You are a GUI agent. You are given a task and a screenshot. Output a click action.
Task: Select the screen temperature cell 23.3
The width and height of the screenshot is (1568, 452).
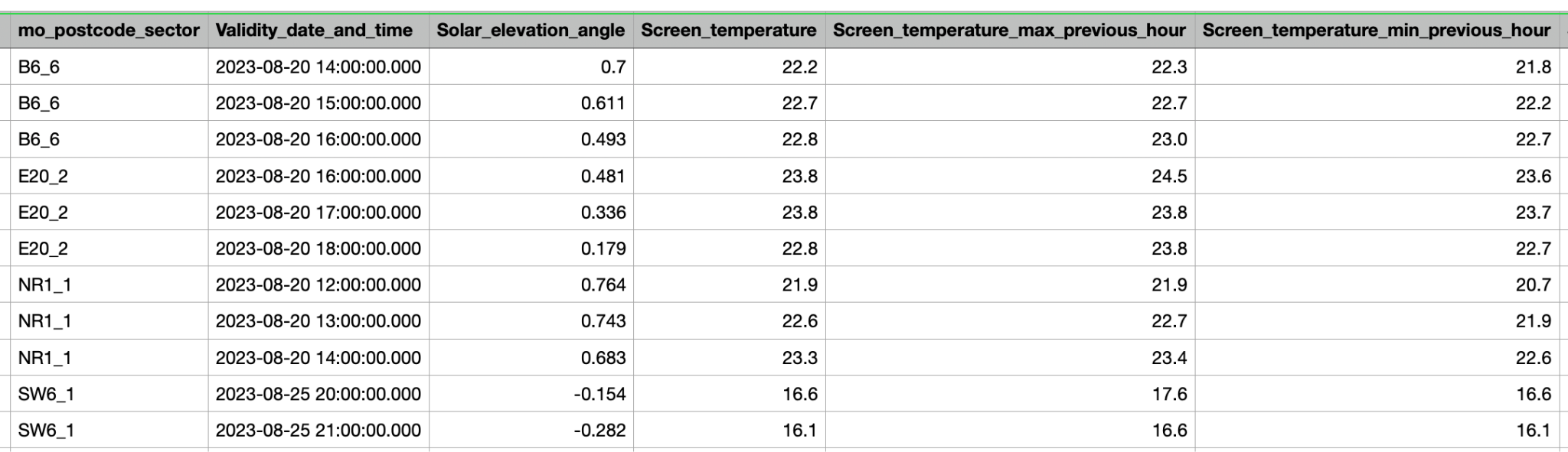(x=729, y=357)
